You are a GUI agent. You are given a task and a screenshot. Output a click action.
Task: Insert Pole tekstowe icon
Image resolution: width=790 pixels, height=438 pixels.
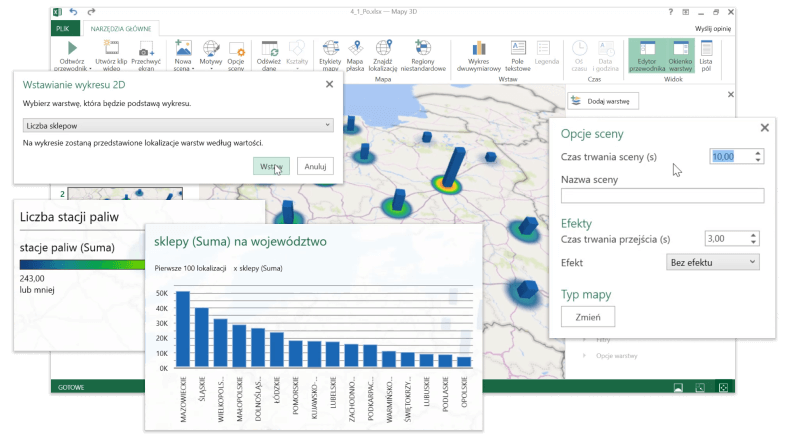point(518,48)
